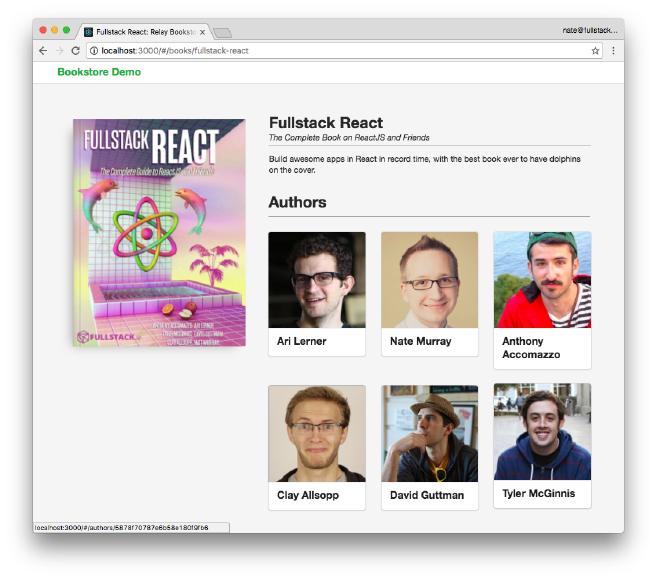Open the nate@fullstack profile button
This screenshot has width=656, height=579.
click(x=589, y=30)
